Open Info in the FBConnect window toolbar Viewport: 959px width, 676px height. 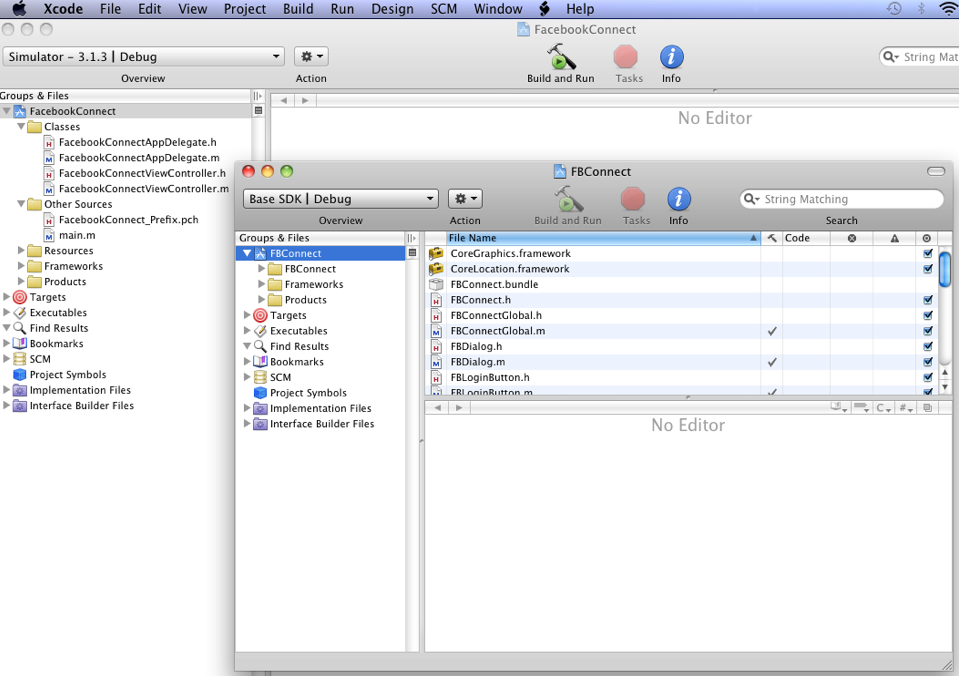tap(678, 199)
